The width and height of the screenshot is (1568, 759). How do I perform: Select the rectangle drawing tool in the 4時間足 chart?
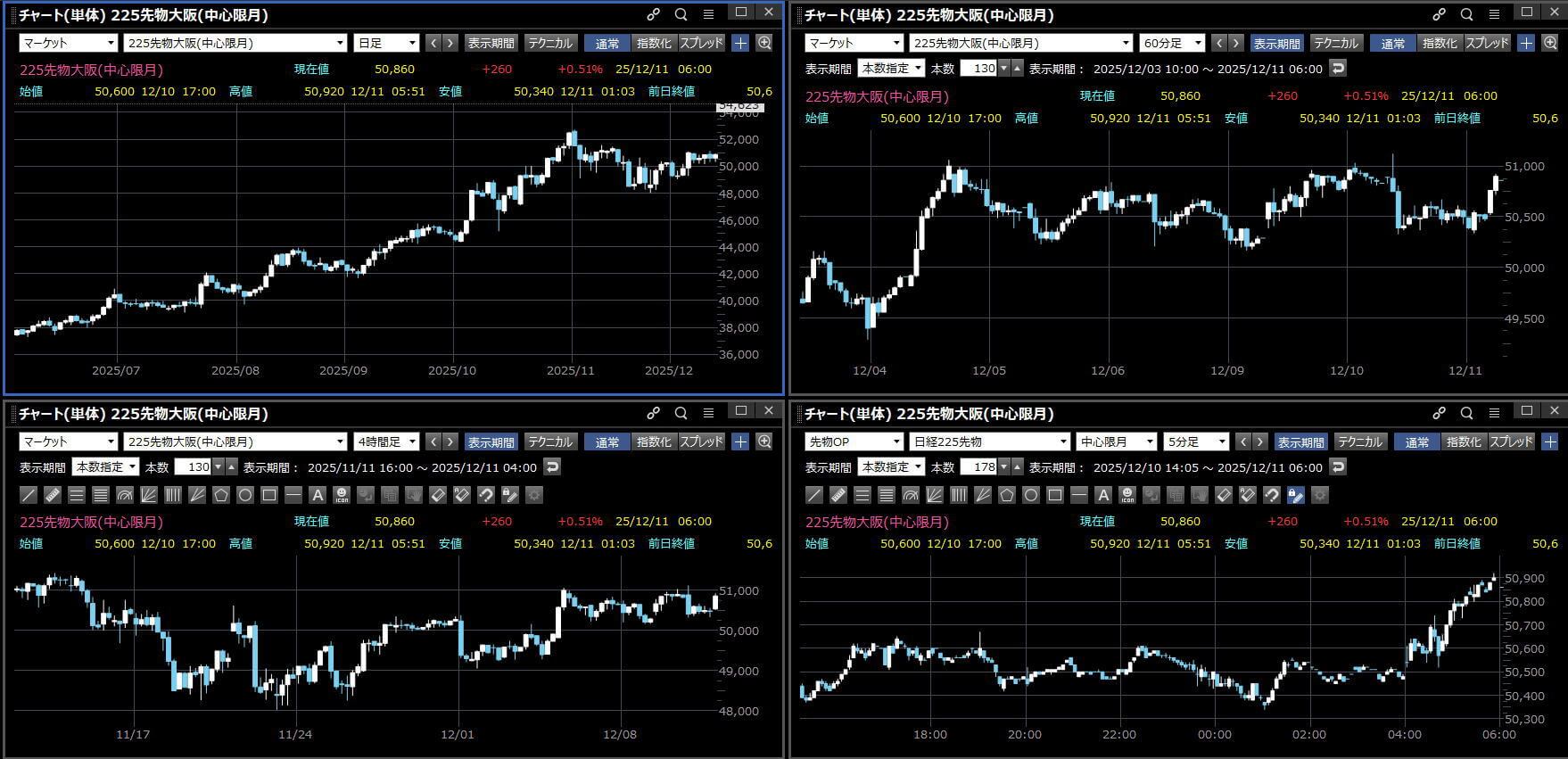[269, 495]
